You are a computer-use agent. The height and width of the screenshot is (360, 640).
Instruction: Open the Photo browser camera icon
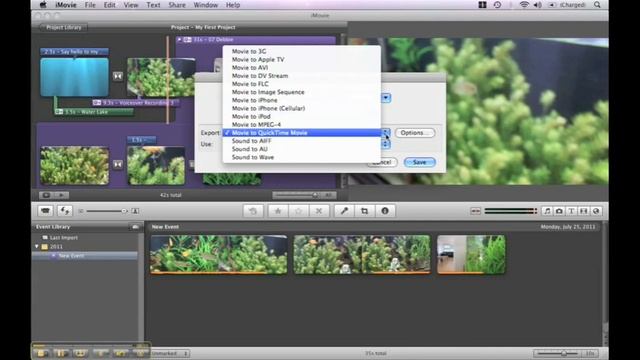pyautogui.click(x=559, y=211)
